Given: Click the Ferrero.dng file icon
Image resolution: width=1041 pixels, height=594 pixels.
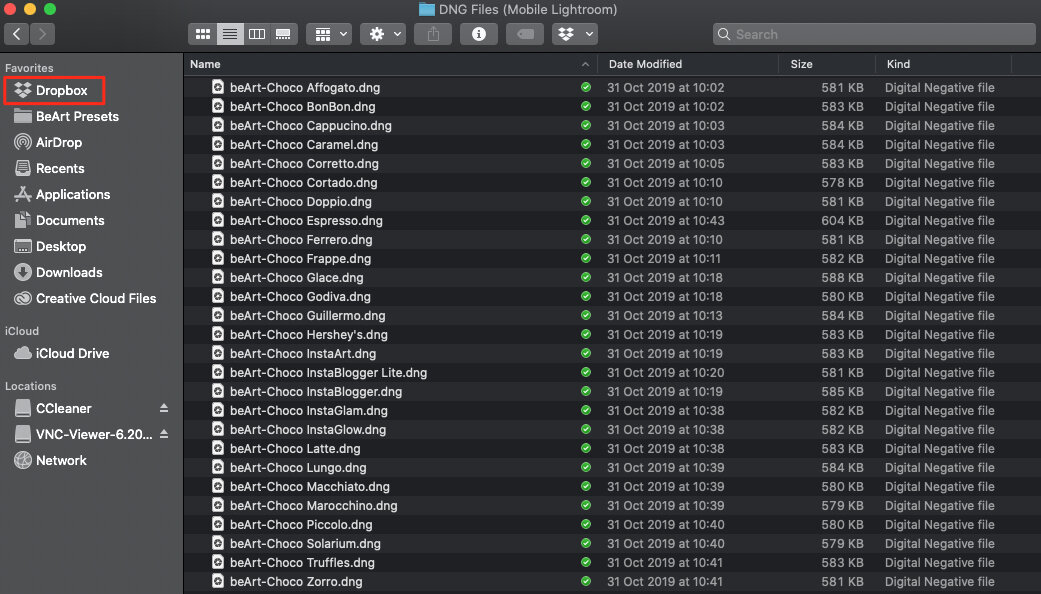Looking at the screenshot, I should 218,239.
